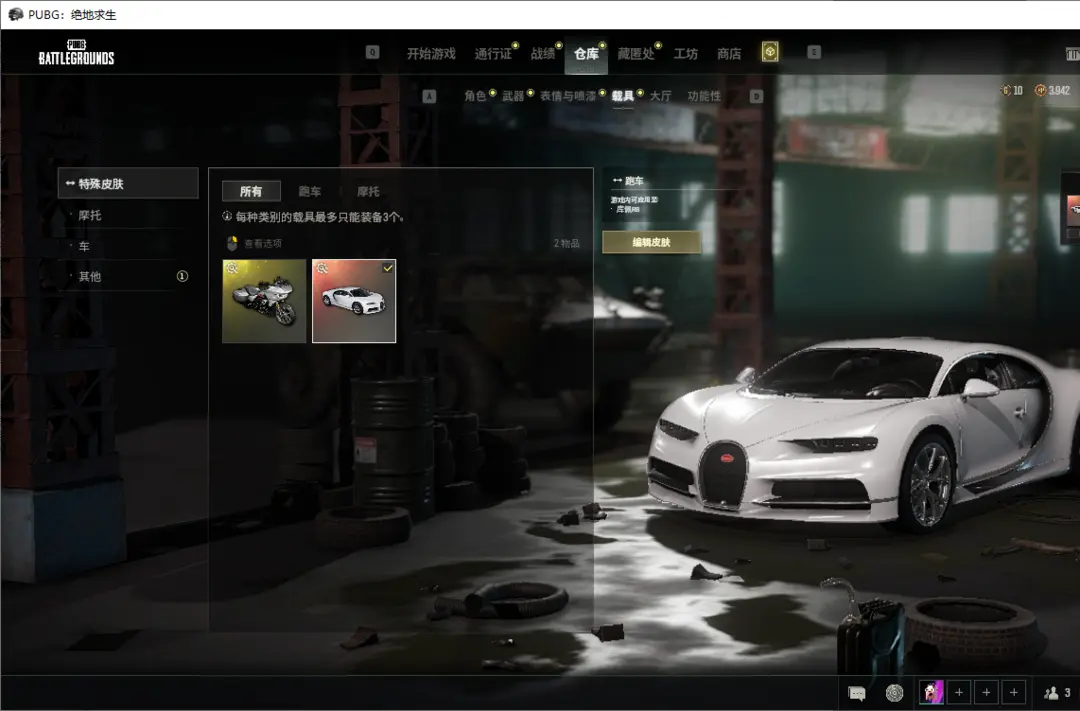Open the 通行证 tab

(x=493, y=54)
